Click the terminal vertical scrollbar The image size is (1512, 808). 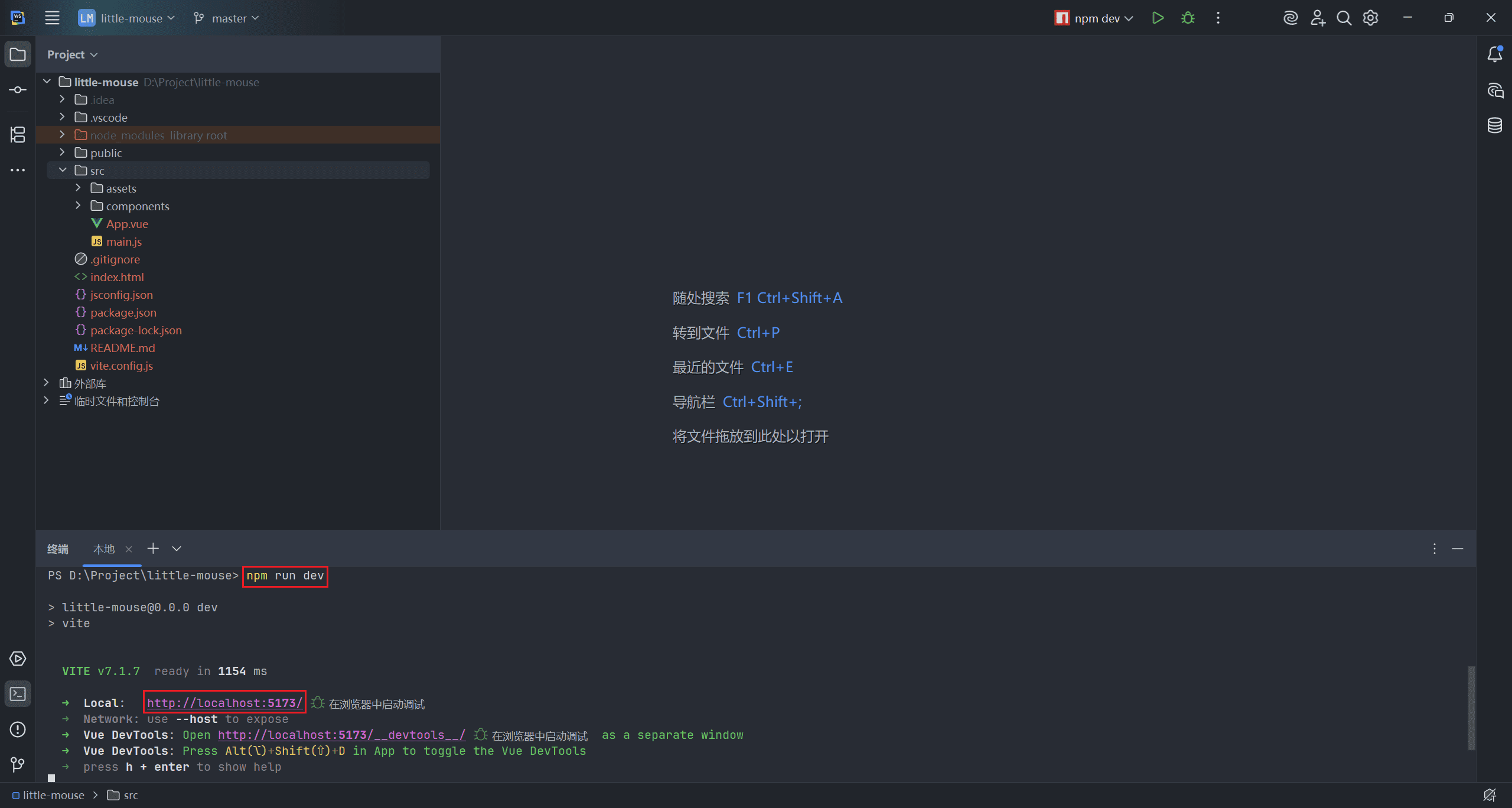[x=1471, y=708]
